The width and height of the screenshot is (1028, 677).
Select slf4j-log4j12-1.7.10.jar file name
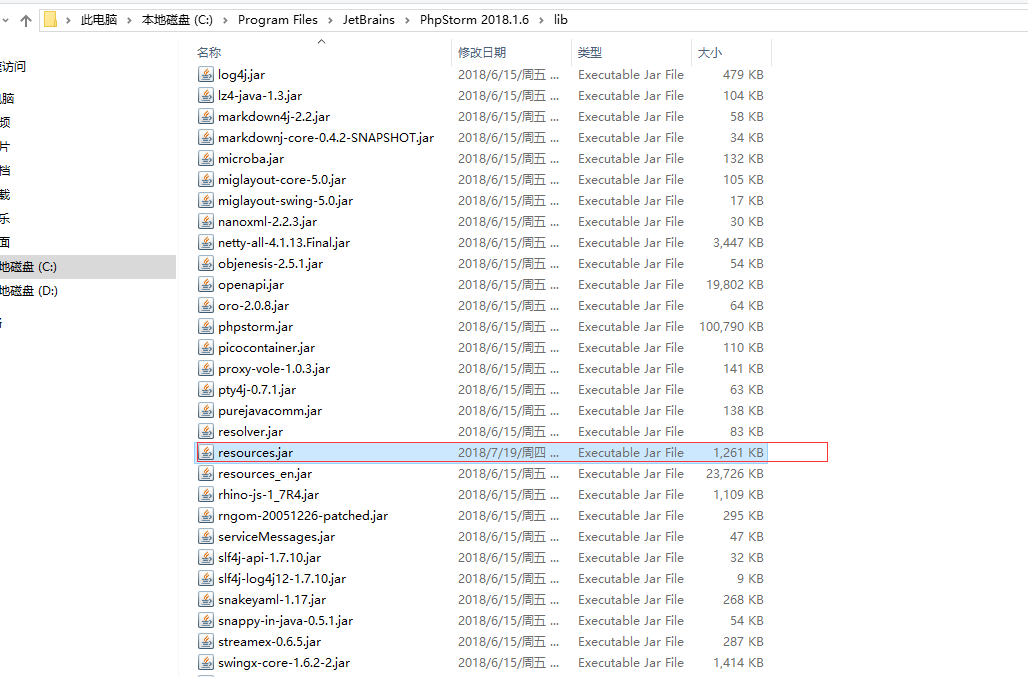(x=282, y=578)
